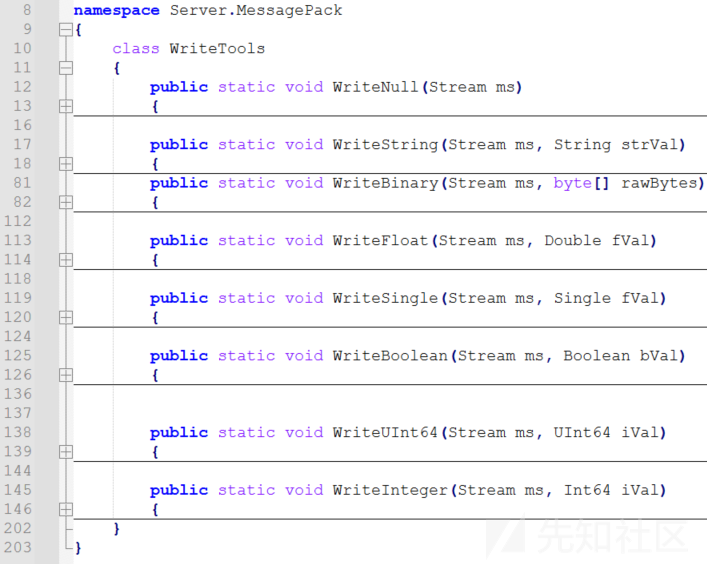Expand the WriteNull method body
This screenshot has height=564, width=707.
(x=66, y=106)
